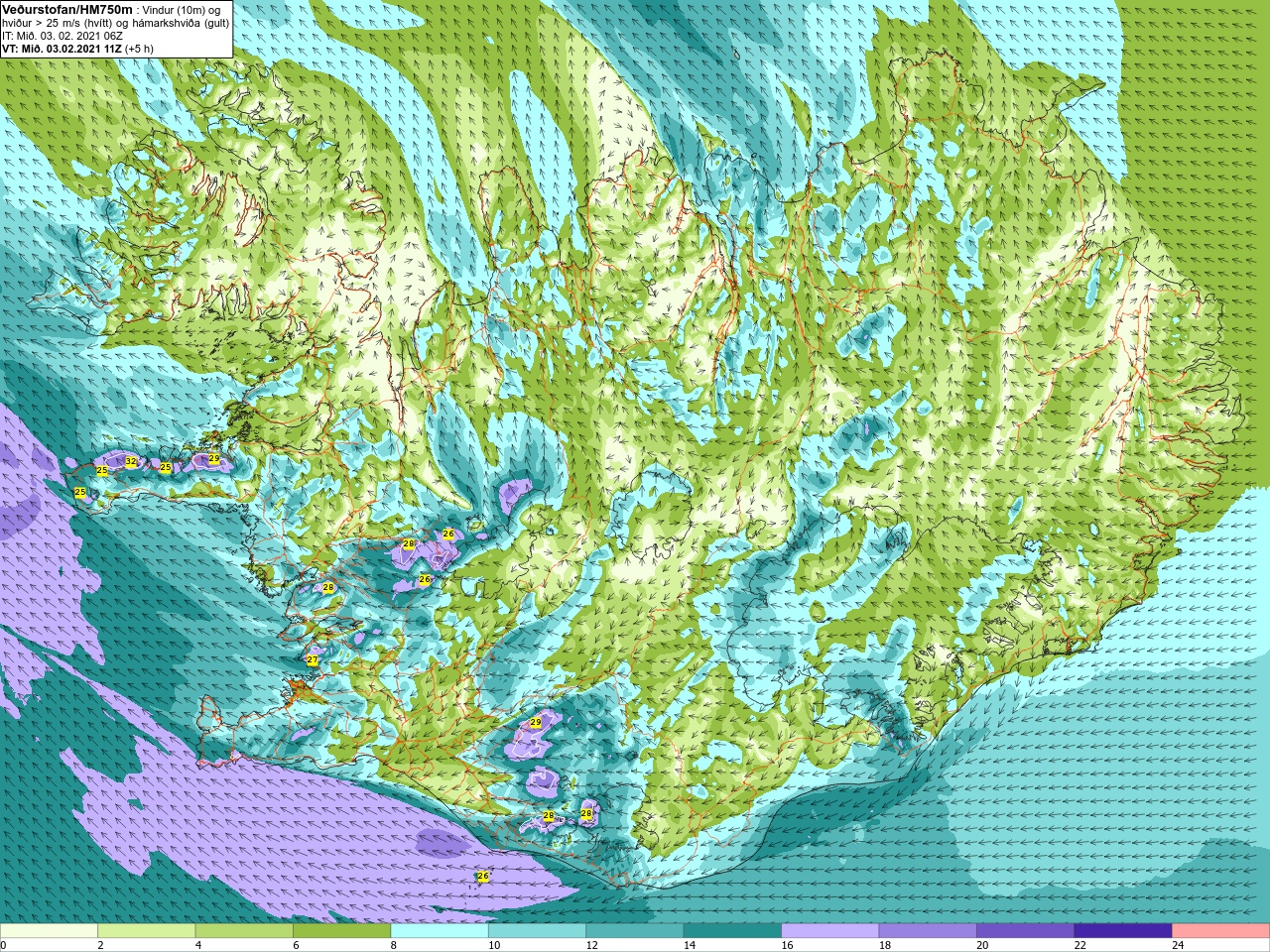Click the legend tick label '8'
The height and width of the screenshot is (952, 1270).
click(x=393, y=946)
